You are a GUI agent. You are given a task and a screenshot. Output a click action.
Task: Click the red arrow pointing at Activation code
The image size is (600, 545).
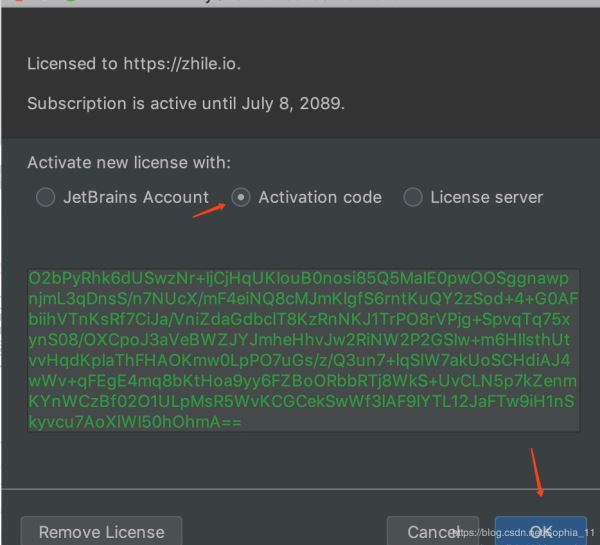(x=208, y=210)
